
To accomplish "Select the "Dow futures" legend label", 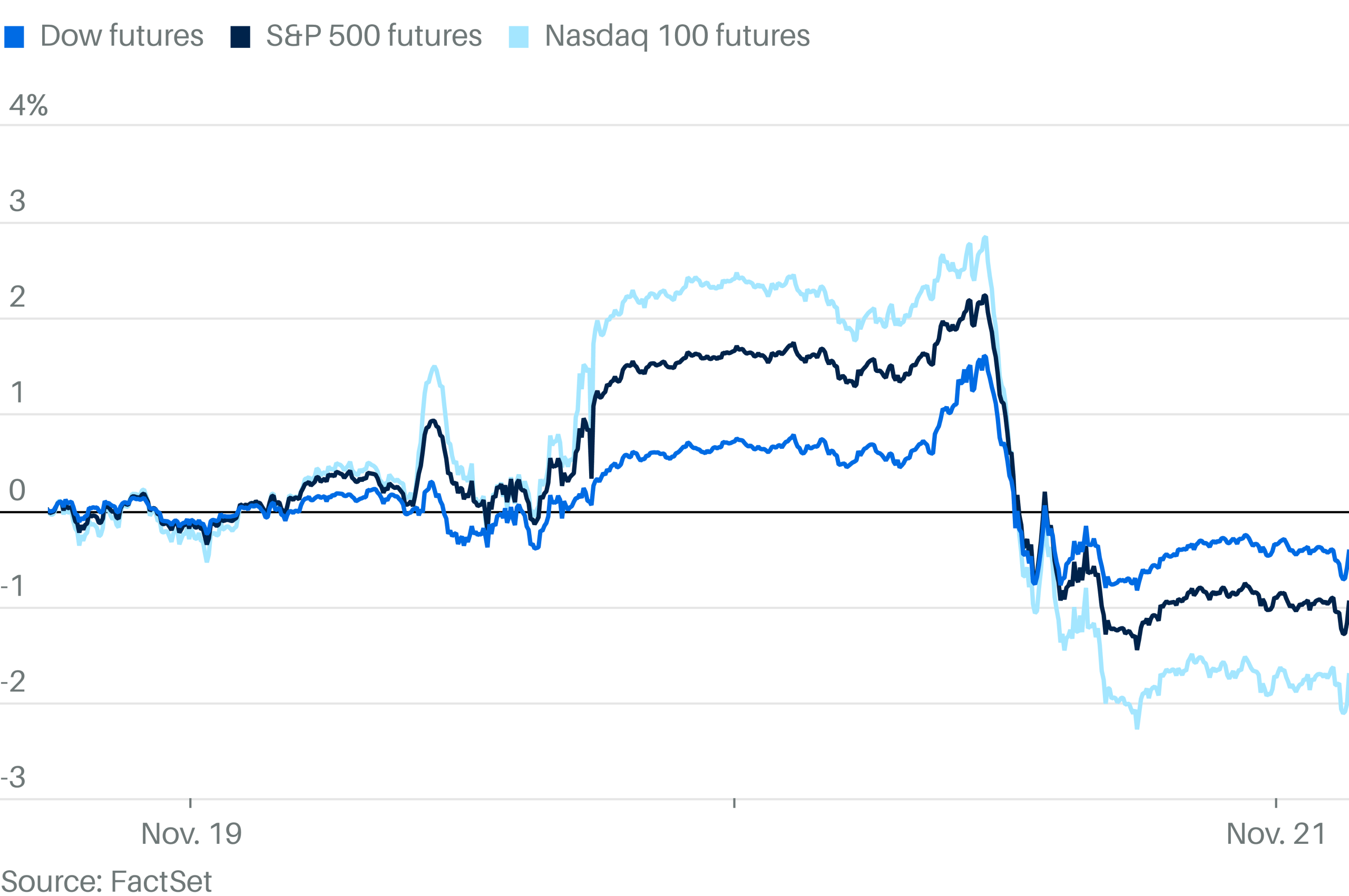I will pyautogui.click(x=122, y=36).
